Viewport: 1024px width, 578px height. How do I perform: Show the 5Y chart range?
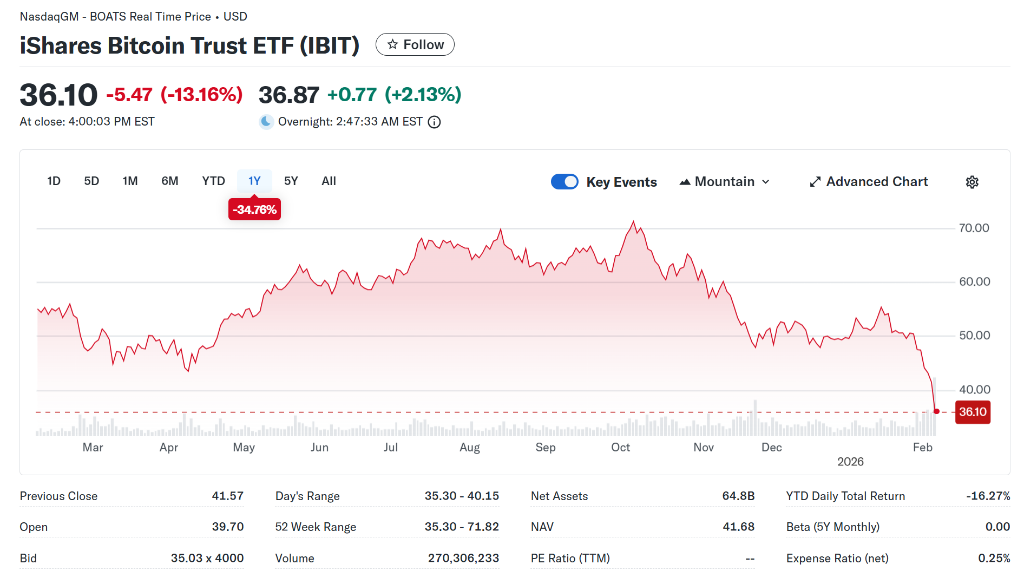point(291,181)
